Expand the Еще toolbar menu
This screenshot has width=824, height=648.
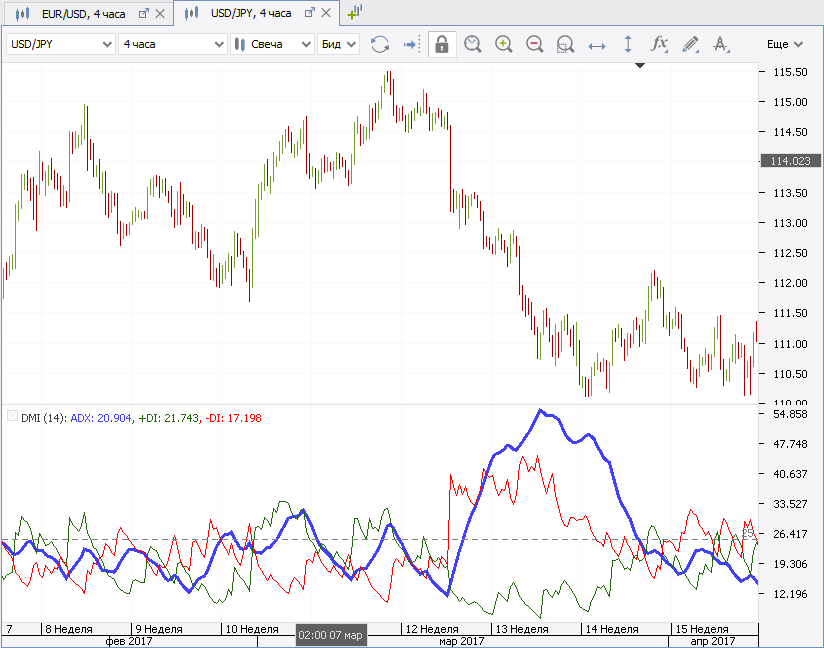pyautogui.click(x=784, y=44)
